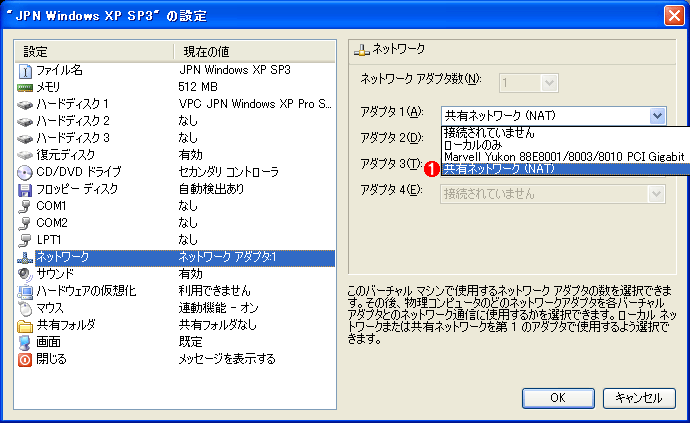Select the ハードウェアの仮想化 setting
Screen dimensions: 690x423
(x=176, y=291)
